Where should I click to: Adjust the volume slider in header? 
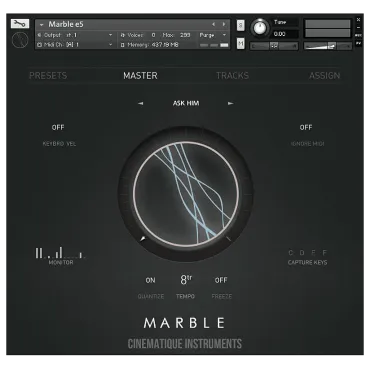pyautogui.click(x=328, y=46)
